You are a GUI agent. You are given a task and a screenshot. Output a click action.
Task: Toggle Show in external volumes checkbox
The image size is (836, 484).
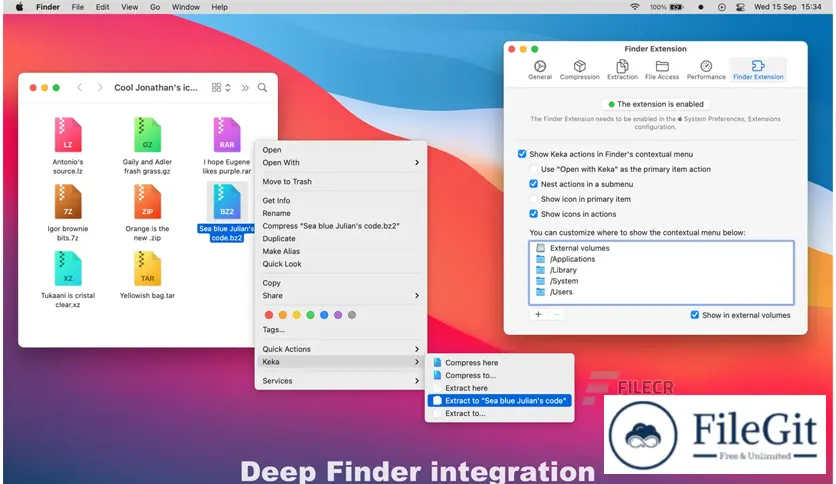(x=694, y=315)
